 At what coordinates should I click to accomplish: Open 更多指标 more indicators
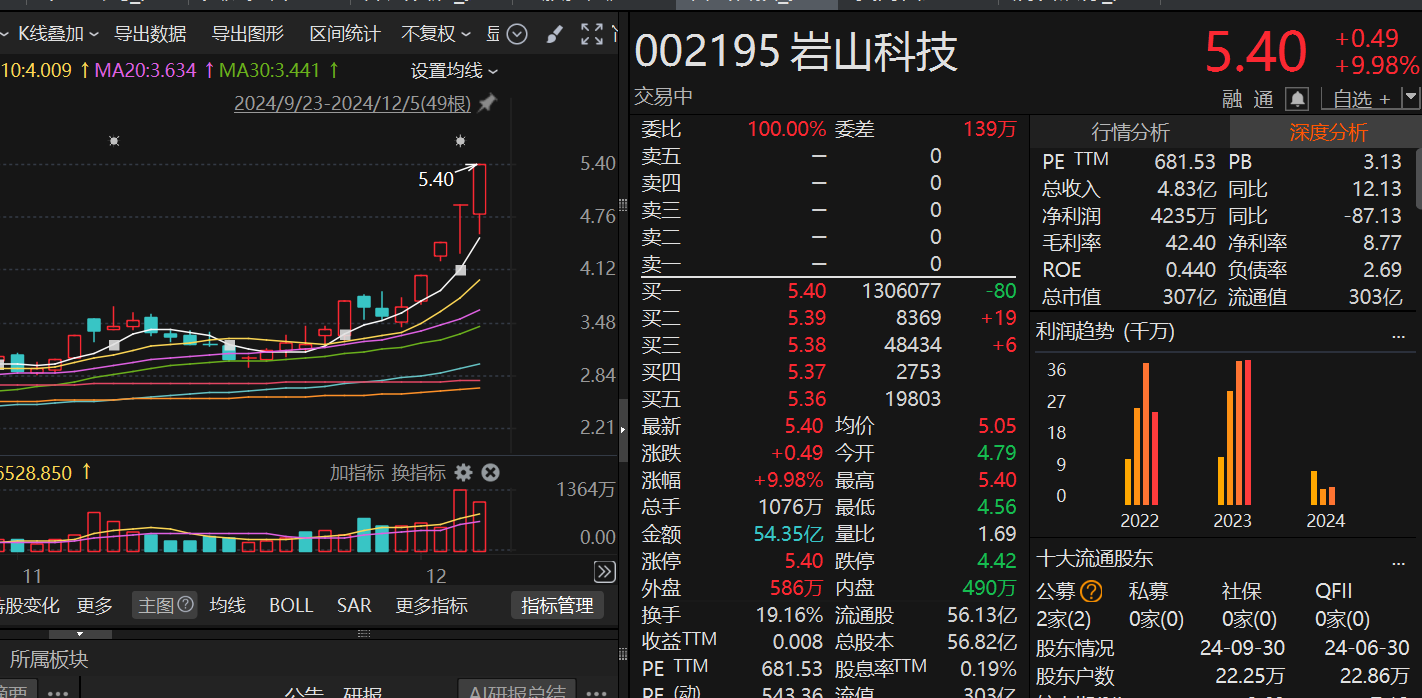(431, 605)
